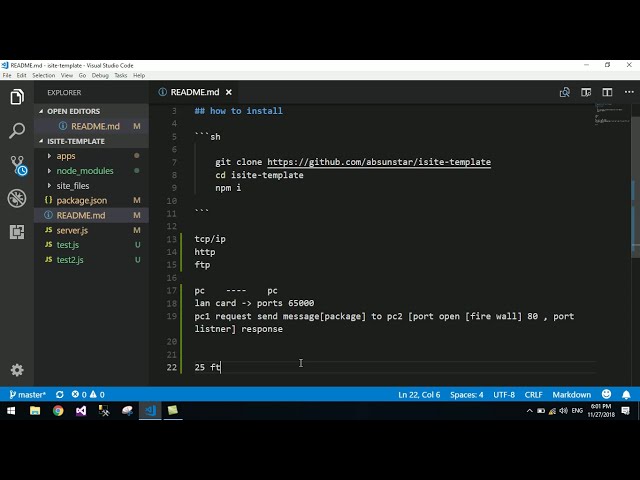Click the 'npm i' line in editor
This screenshot has height=480, width=640.
point(228,188)
